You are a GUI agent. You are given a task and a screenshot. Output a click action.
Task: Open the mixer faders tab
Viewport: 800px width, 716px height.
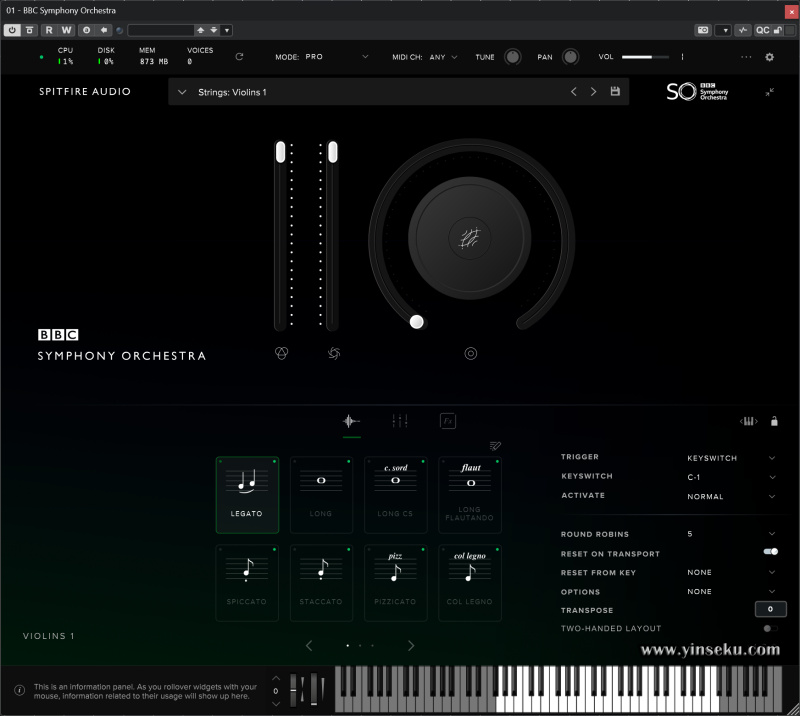[x=400, y=421]
